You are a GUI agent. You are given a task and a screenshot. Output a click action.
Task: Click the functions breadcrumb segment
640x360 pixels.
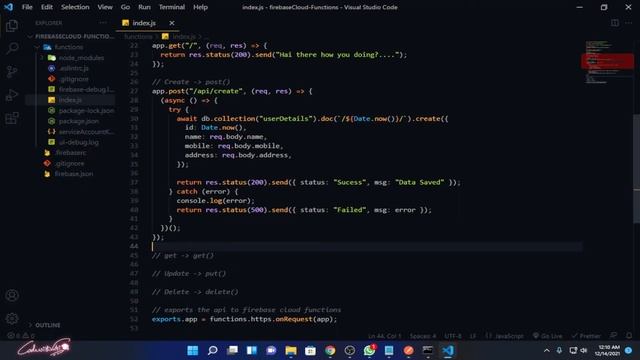138,37
